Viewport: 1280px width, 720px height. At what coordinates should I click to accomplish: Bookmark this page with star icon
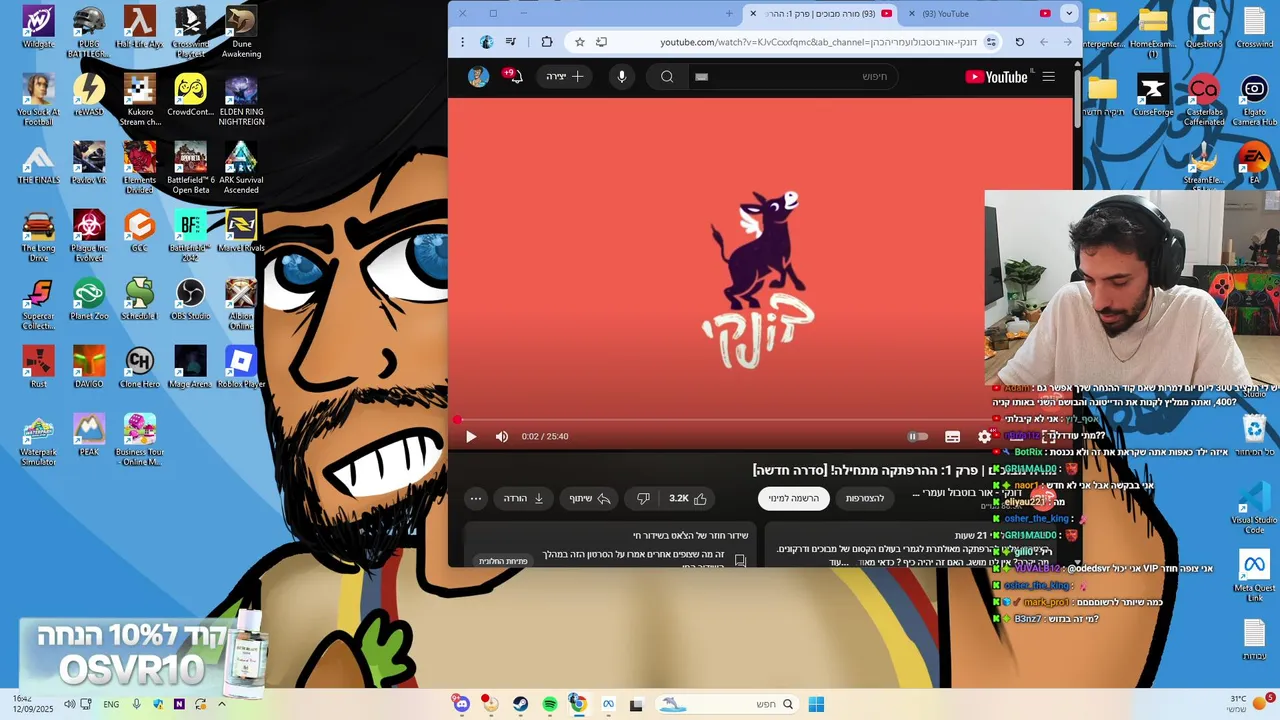click(579, 42)
